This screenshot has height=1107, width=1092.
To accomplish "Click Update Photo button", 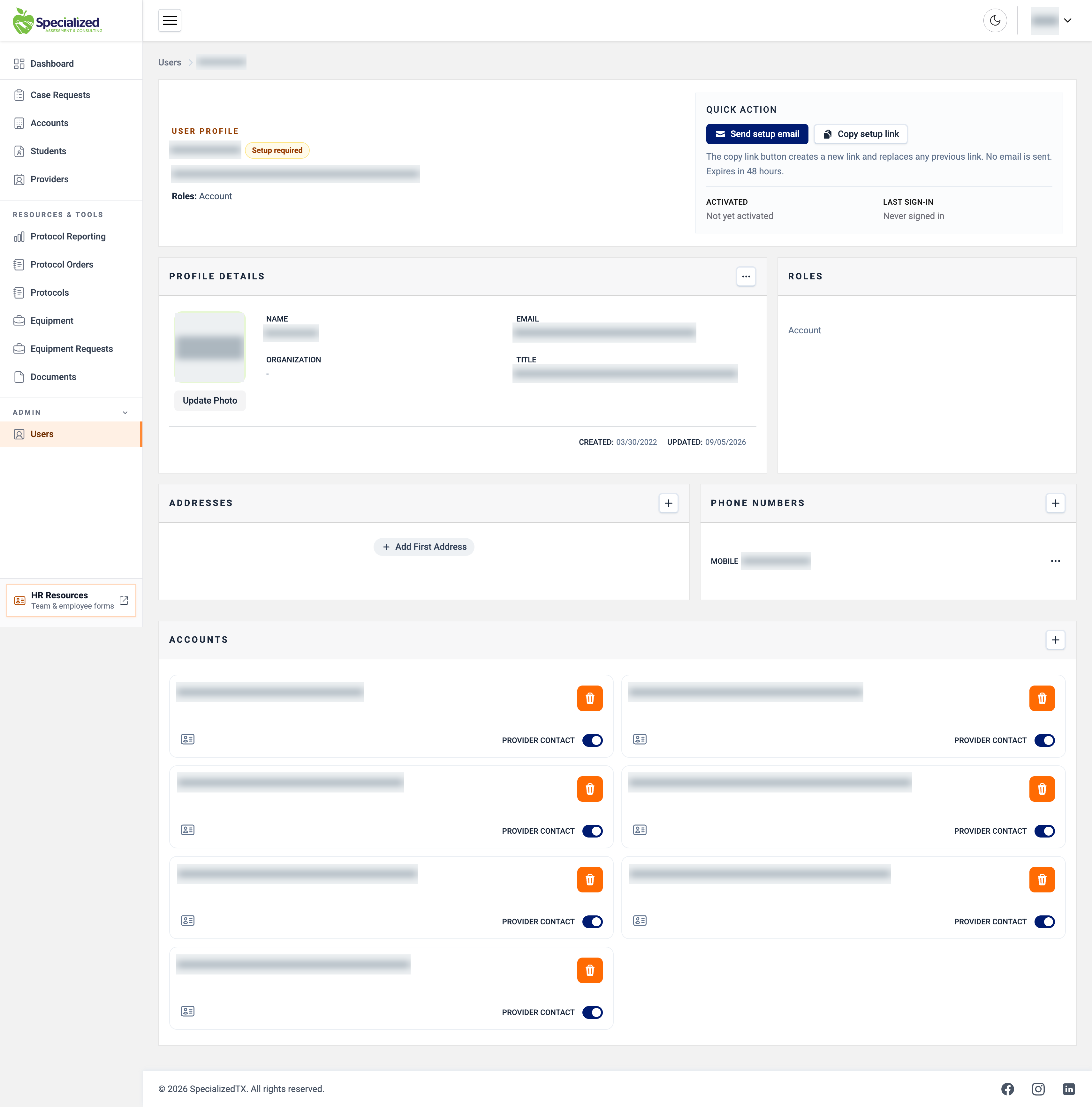I will point(210,400).
